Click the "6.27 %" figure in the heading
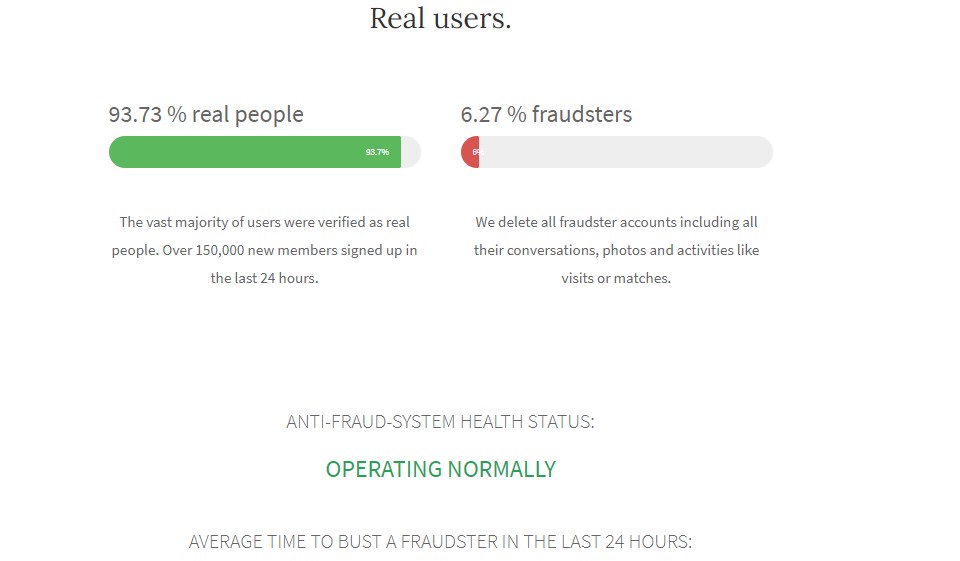Screen dimensions: 960x561 pyautogui.click(x=493, y=115)
